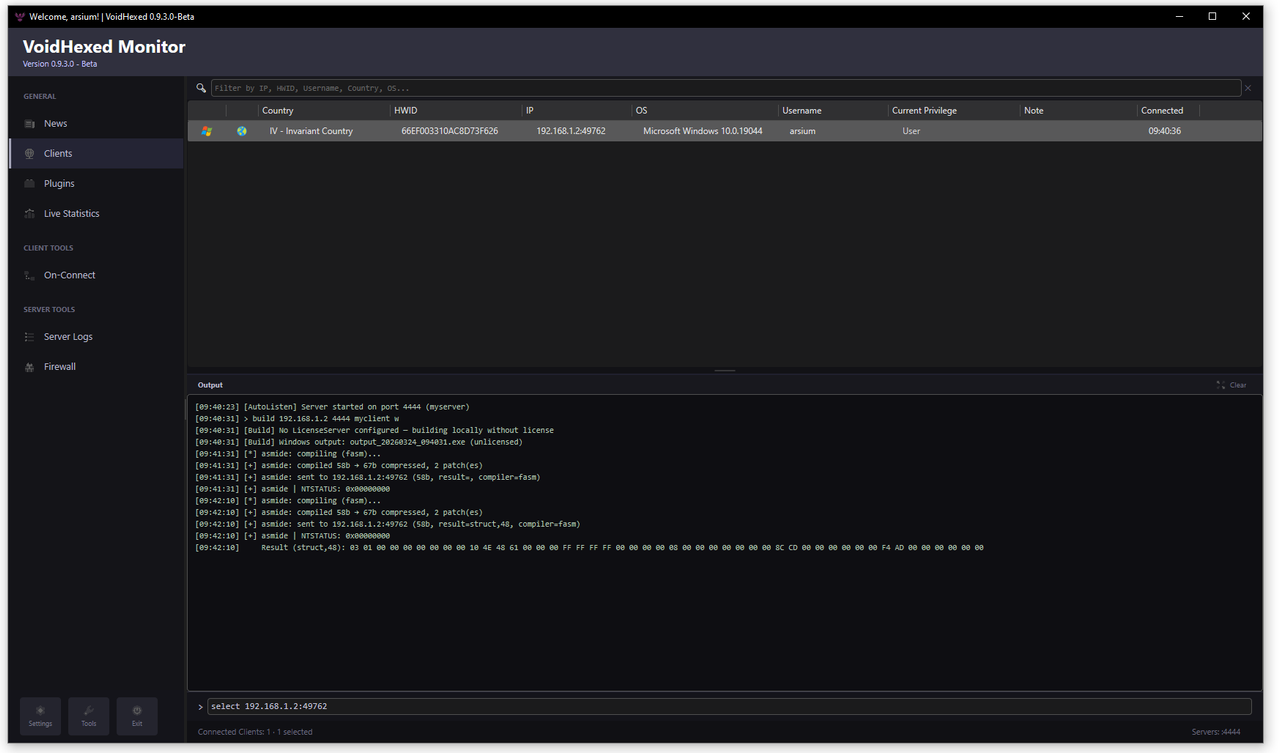Sort by the OS column header

coord(705,111)
